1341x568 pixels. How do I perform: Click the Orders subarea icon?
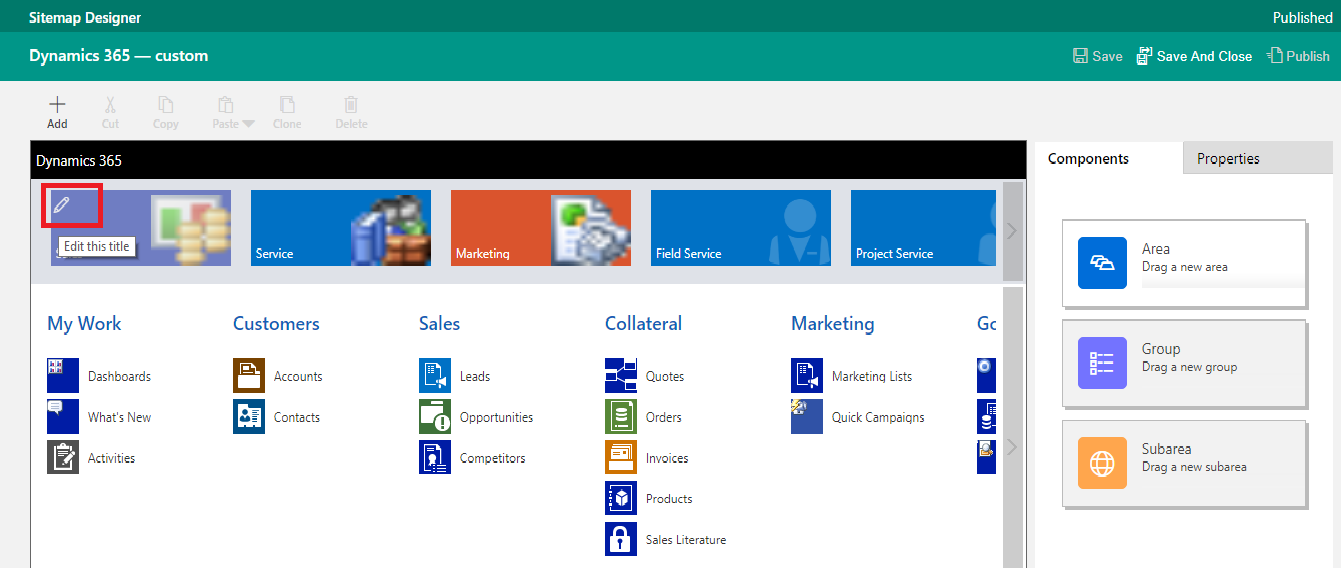(621, 417)
